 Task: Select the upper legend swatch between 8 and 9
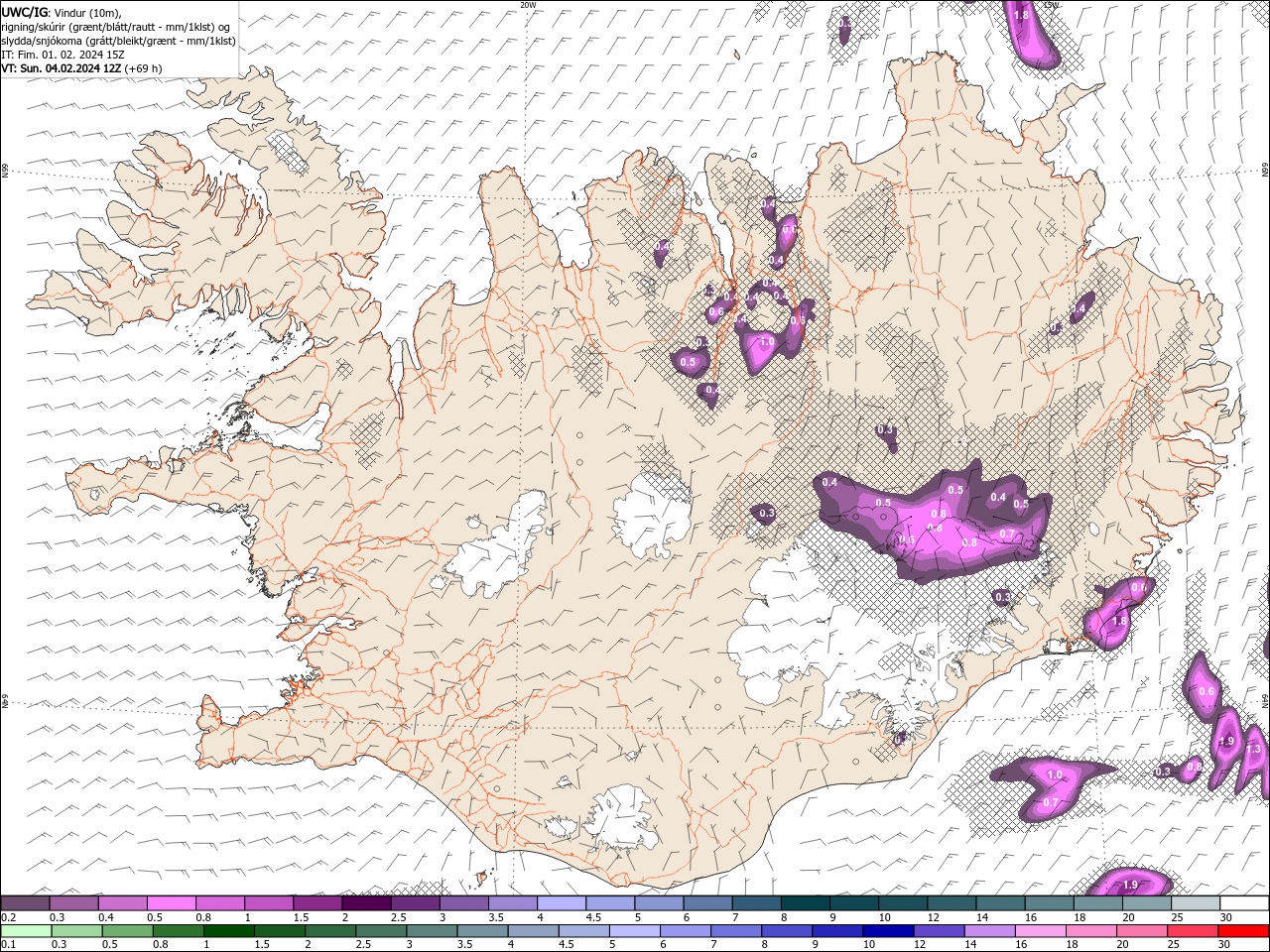click(807, 903)
